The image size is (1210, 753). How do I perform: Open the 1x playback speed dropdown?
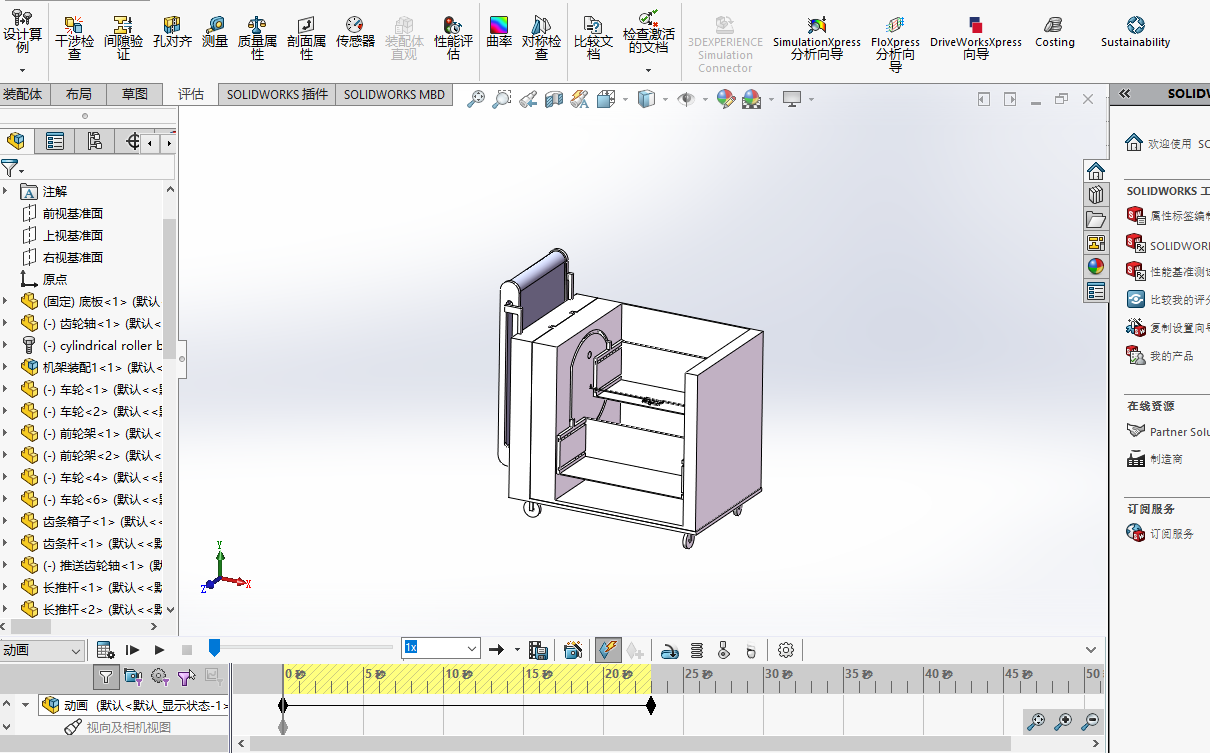tap(441, 649)
